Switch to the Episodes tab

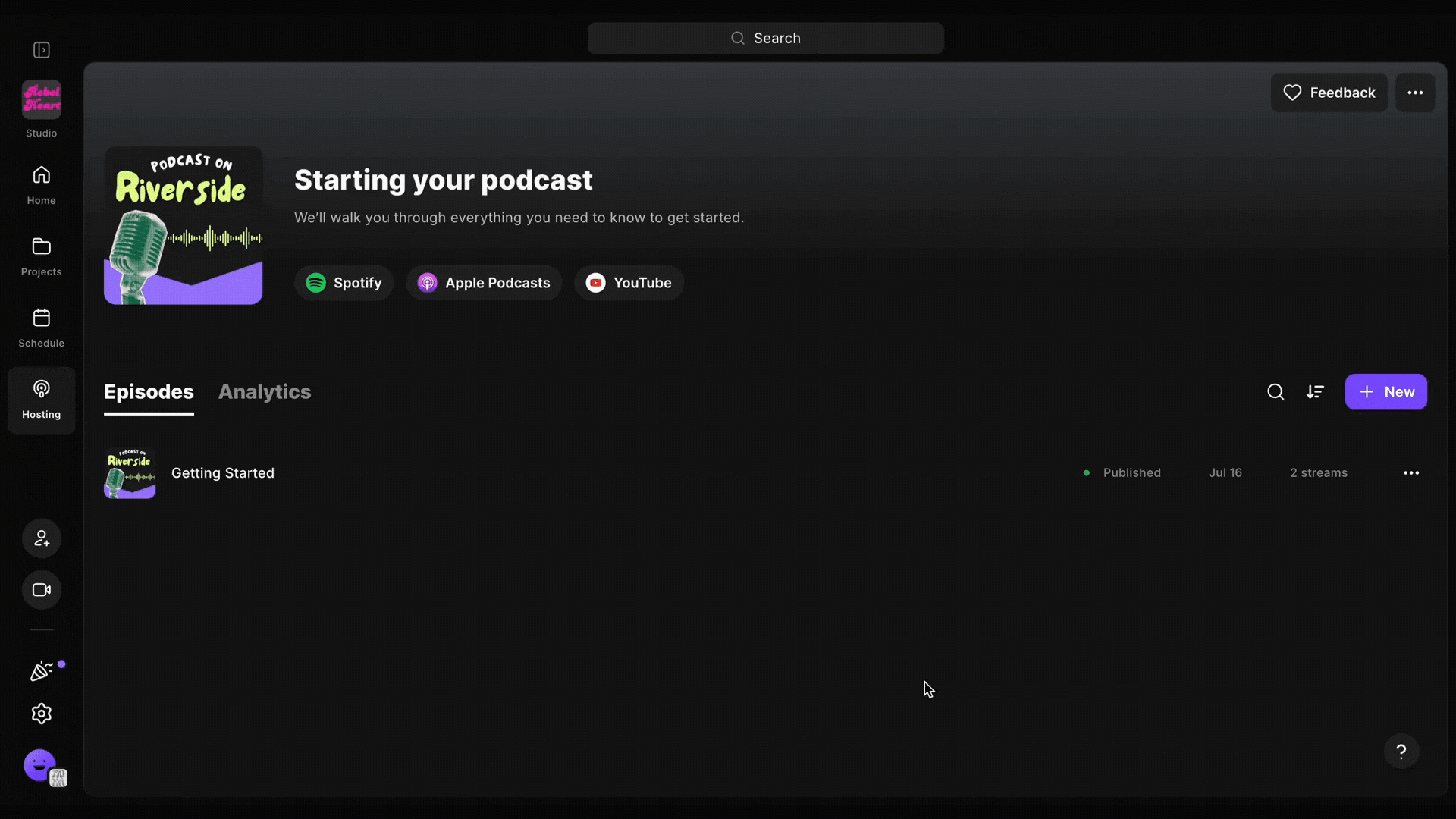click(149, 392)
